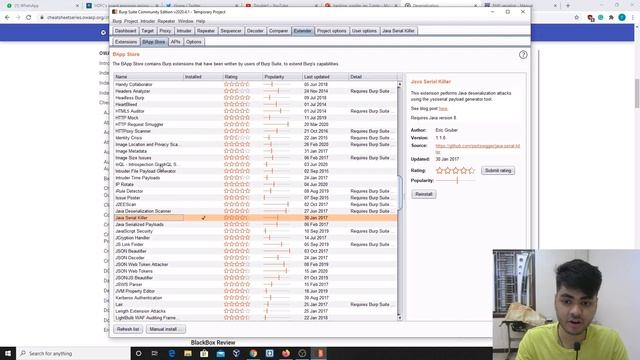Open Microsoft Store icon on the taskbar
The height and width of the screenshot is (360, 640).
pyautogui.click(x=204, y=353)
